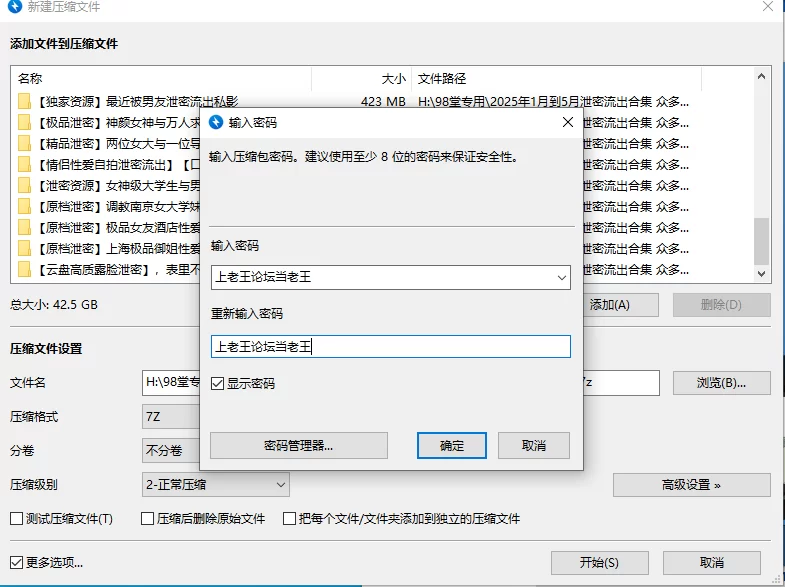Click the file list scrollbar thumb
This screenshot has width=785, height=587.
(761, 241)
